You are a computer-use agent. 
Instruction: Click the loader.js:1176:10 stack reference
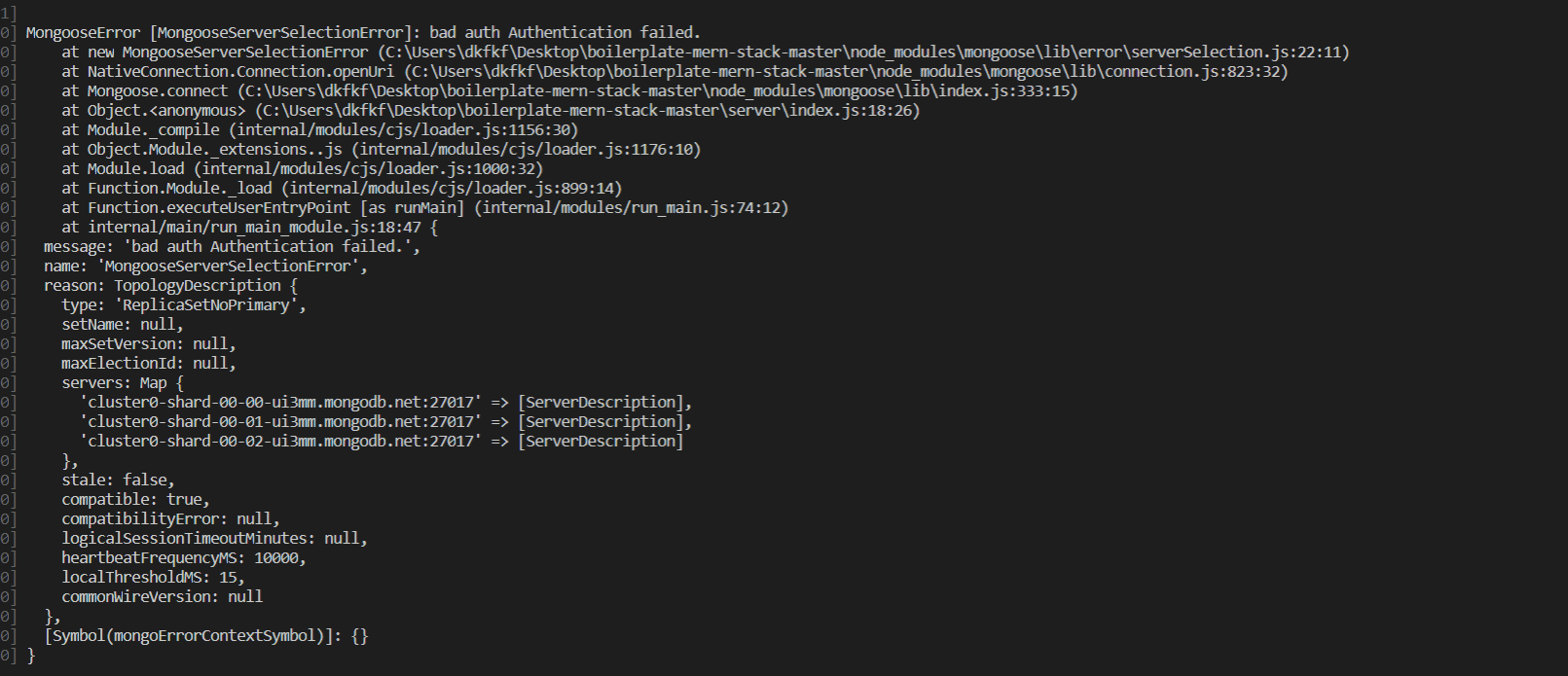(x=526, y=150)
